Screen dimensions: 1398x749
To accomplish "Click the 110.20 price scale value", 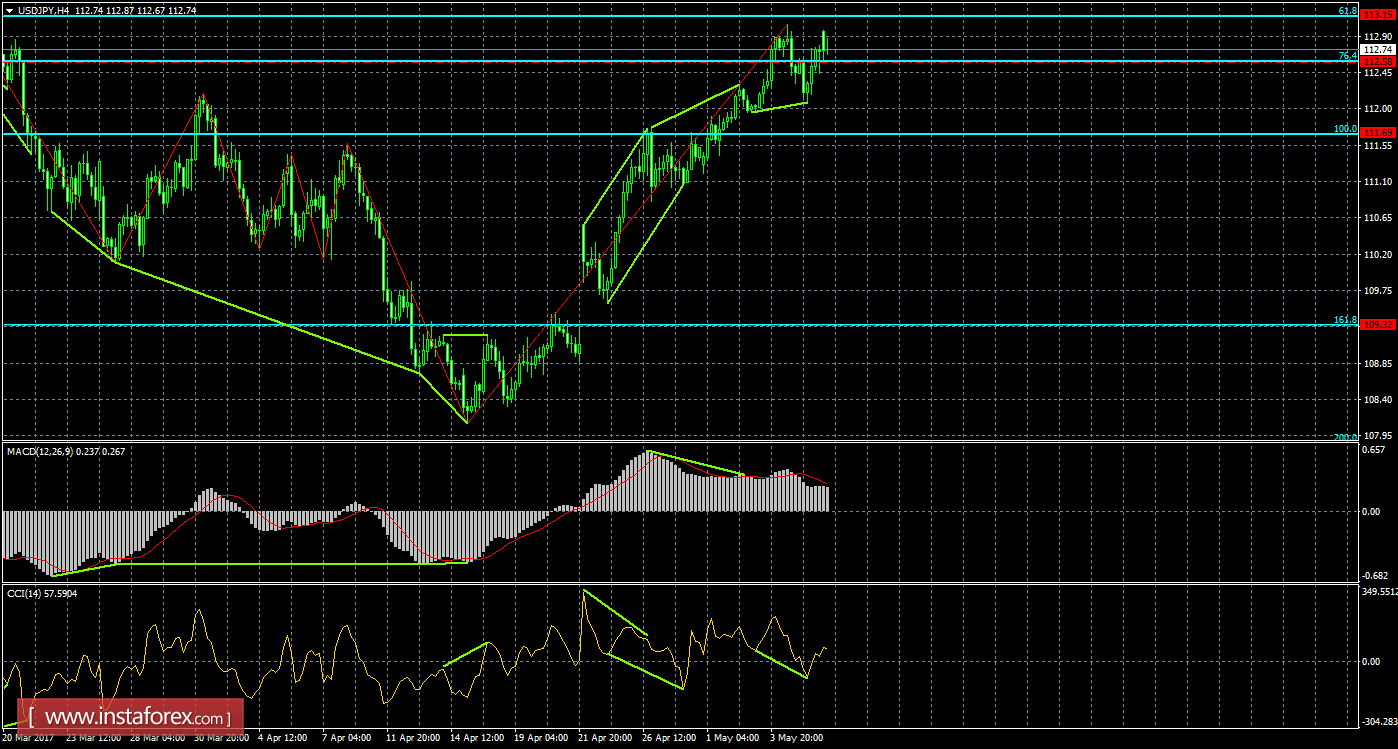I will coord(1378,254).
